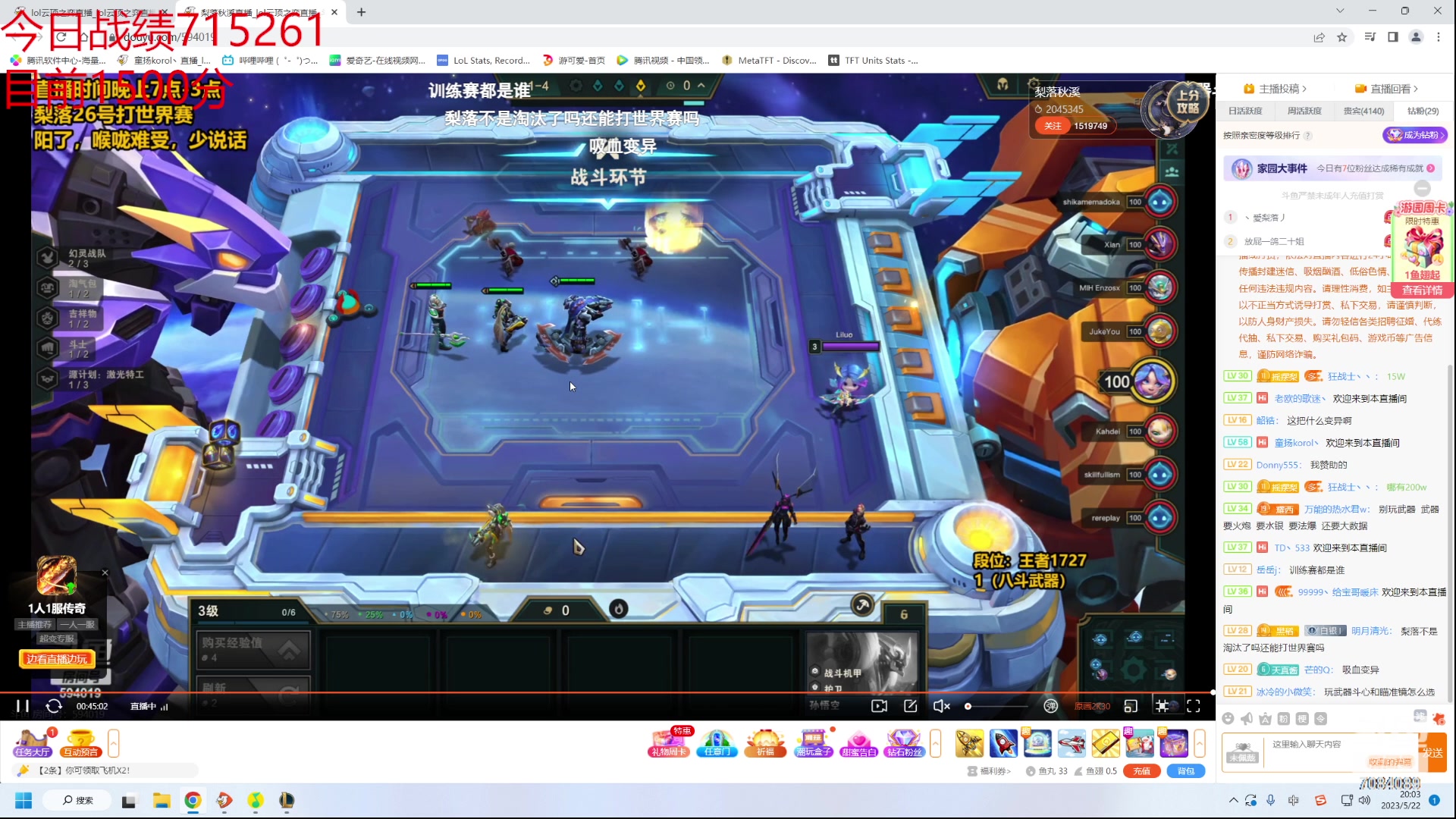1456x819 pixels.
Task: Open 家园大事件 event banner
Action: point(1332,168)
